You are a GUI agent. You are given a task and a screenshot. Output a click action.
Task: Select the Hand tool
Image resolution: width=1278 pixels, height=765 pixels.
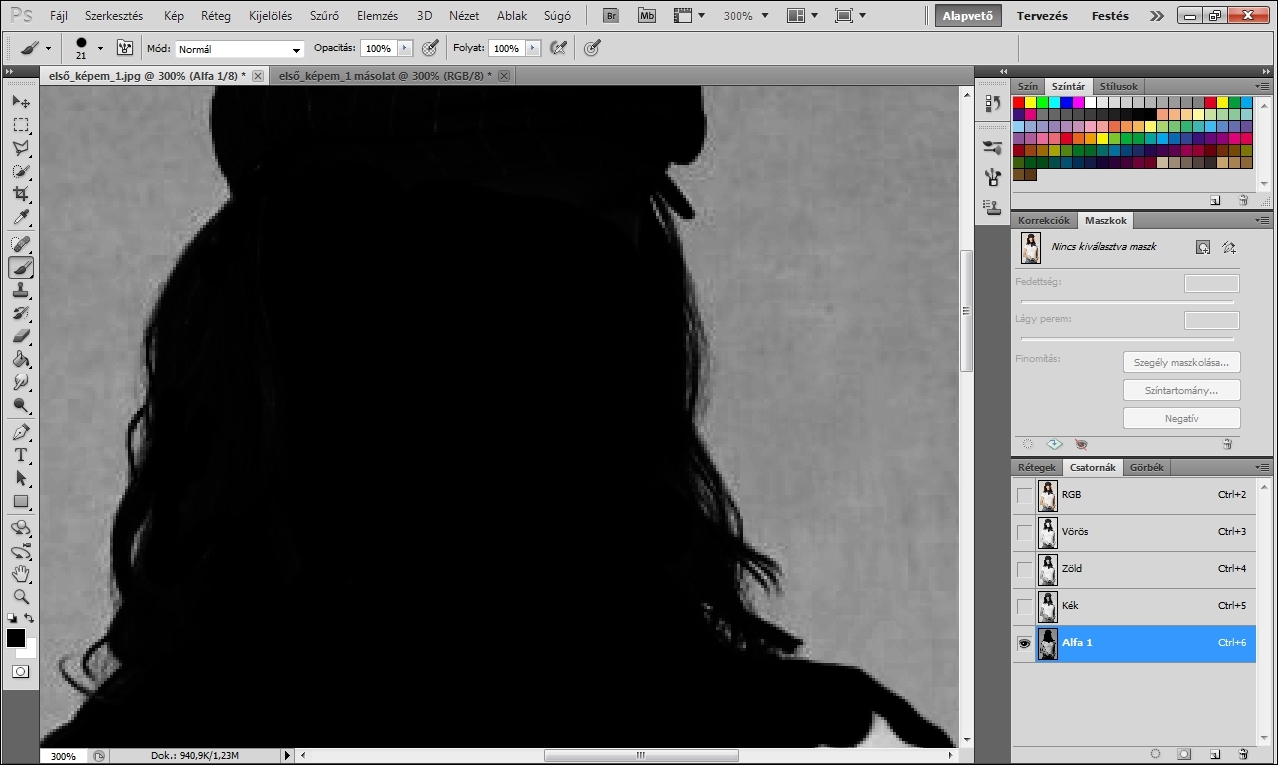pyautogui.click(x=21, y=573)
